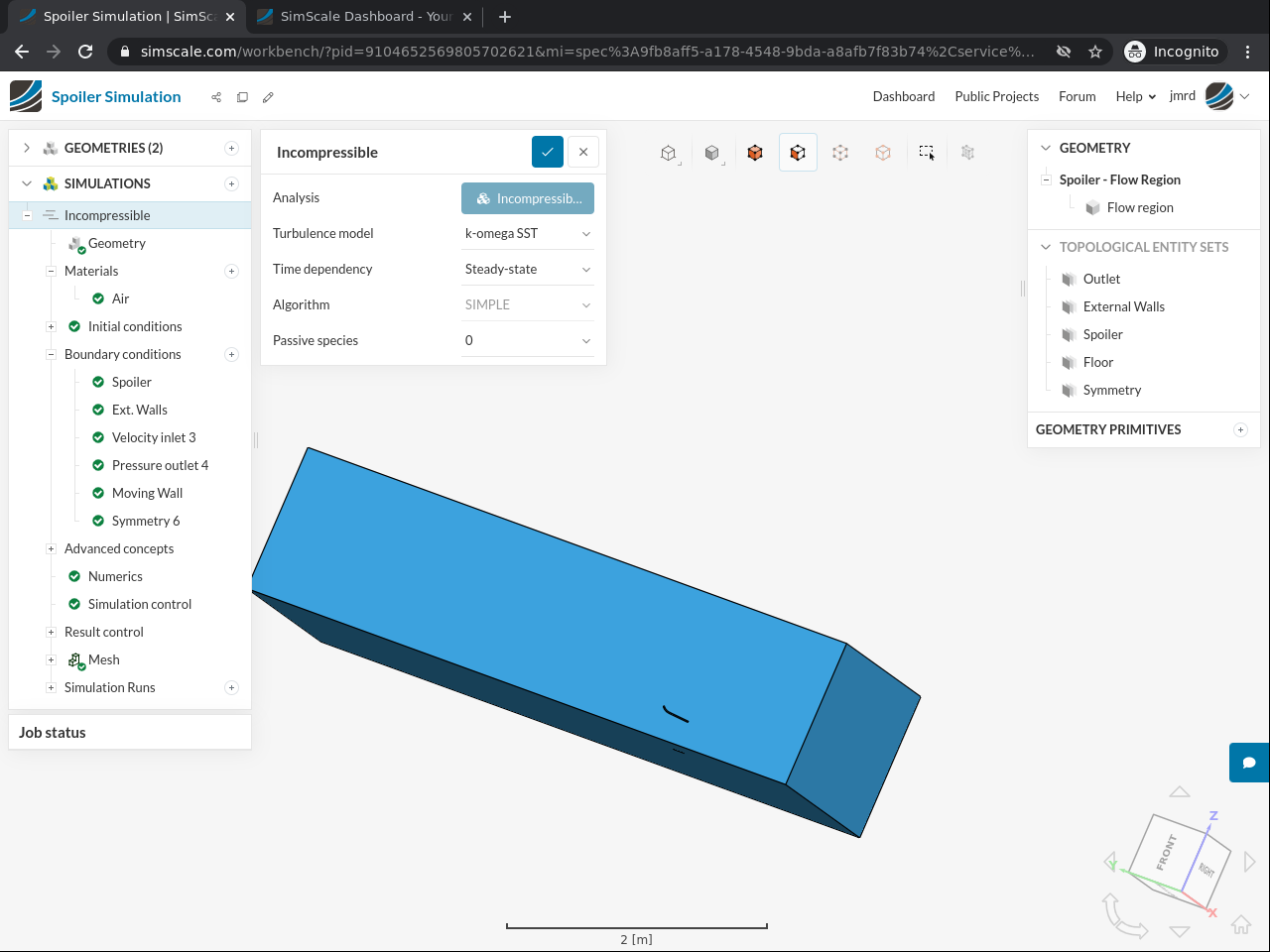This screenshot has height=952, width=1270.
Task: Choose the select volumes orange cube tool
Action: click(755, 153)
